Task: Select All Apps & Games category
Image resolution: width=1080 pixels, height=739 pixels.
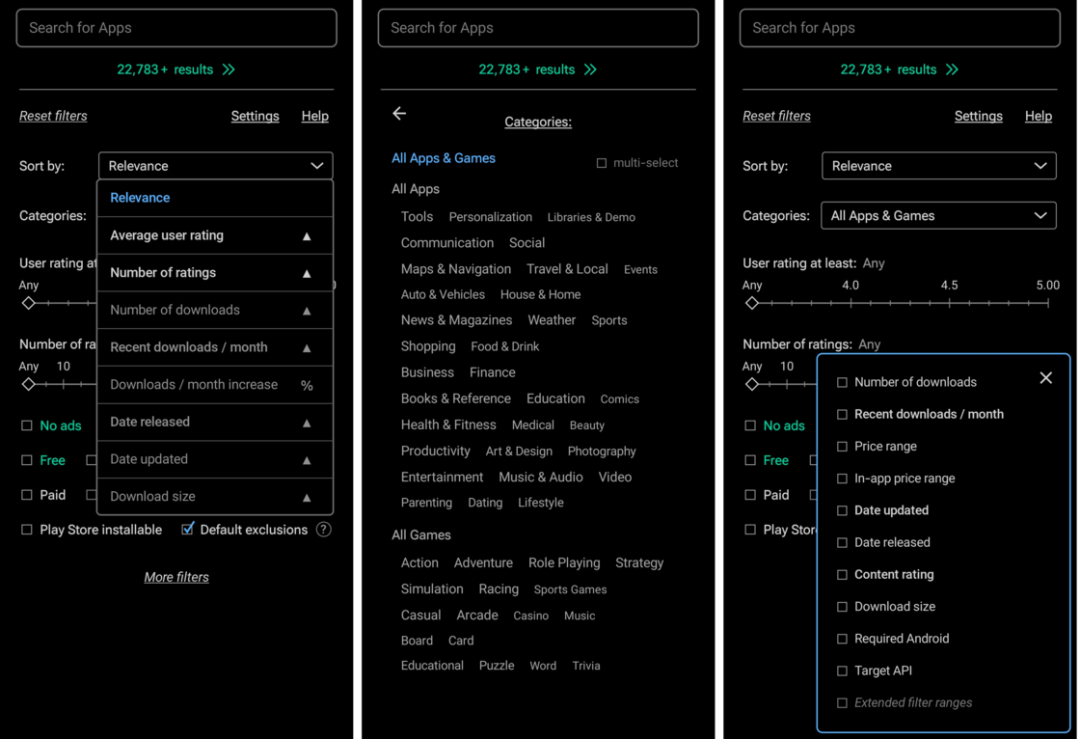Action: click(x=443, y=158)
